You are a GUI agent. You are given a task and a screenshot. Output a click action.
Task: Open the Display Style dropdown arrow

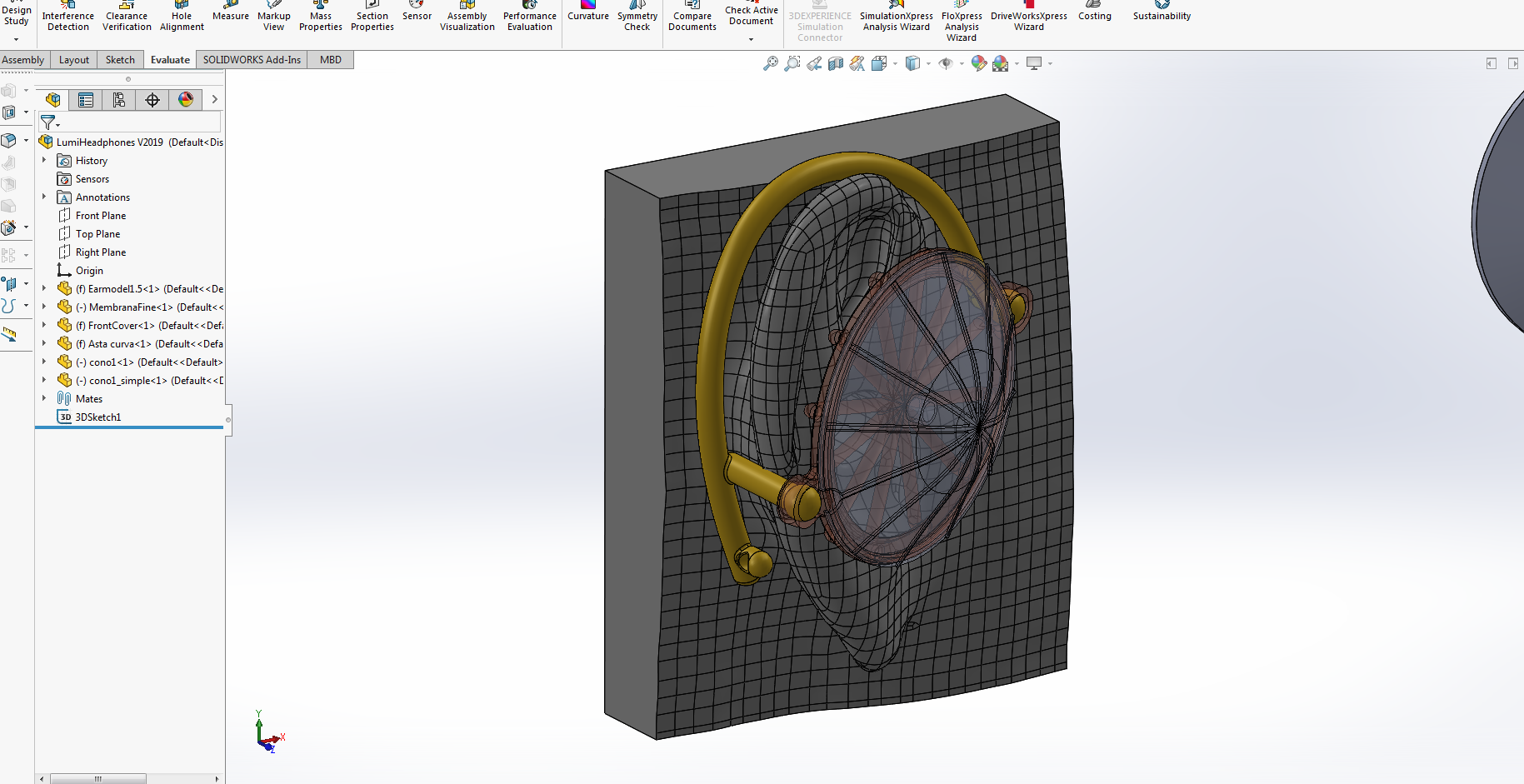[927, 63]
